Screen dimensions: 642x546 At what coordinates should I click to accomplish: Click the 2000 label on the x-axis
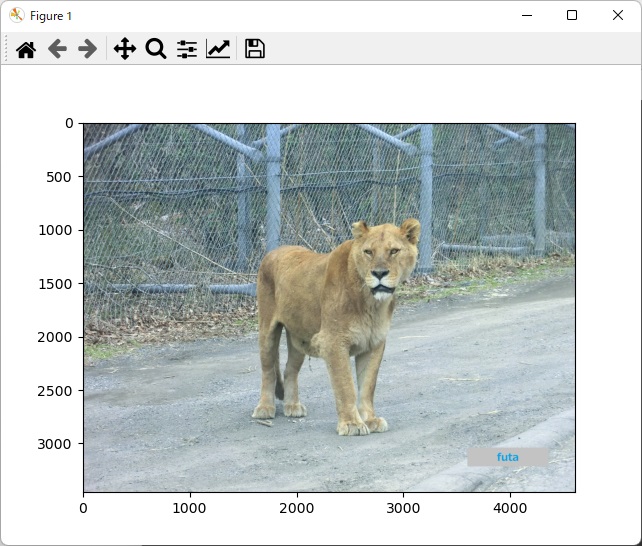(x=296, y=509)
